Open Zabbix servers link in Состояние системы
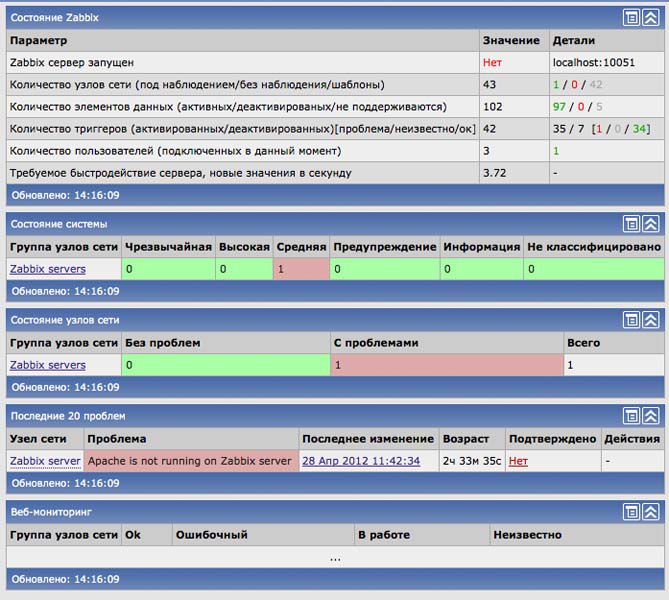The width and height of the screenshot is (669, 600). pos(48,269)
